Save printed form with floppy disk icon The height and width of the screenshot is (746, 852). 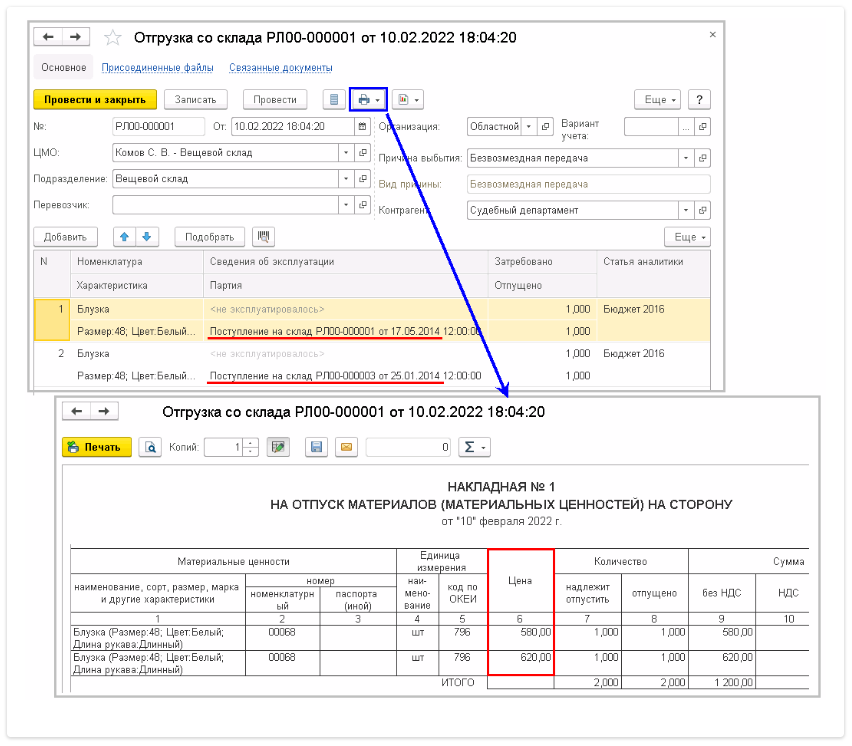click(317, 447)
